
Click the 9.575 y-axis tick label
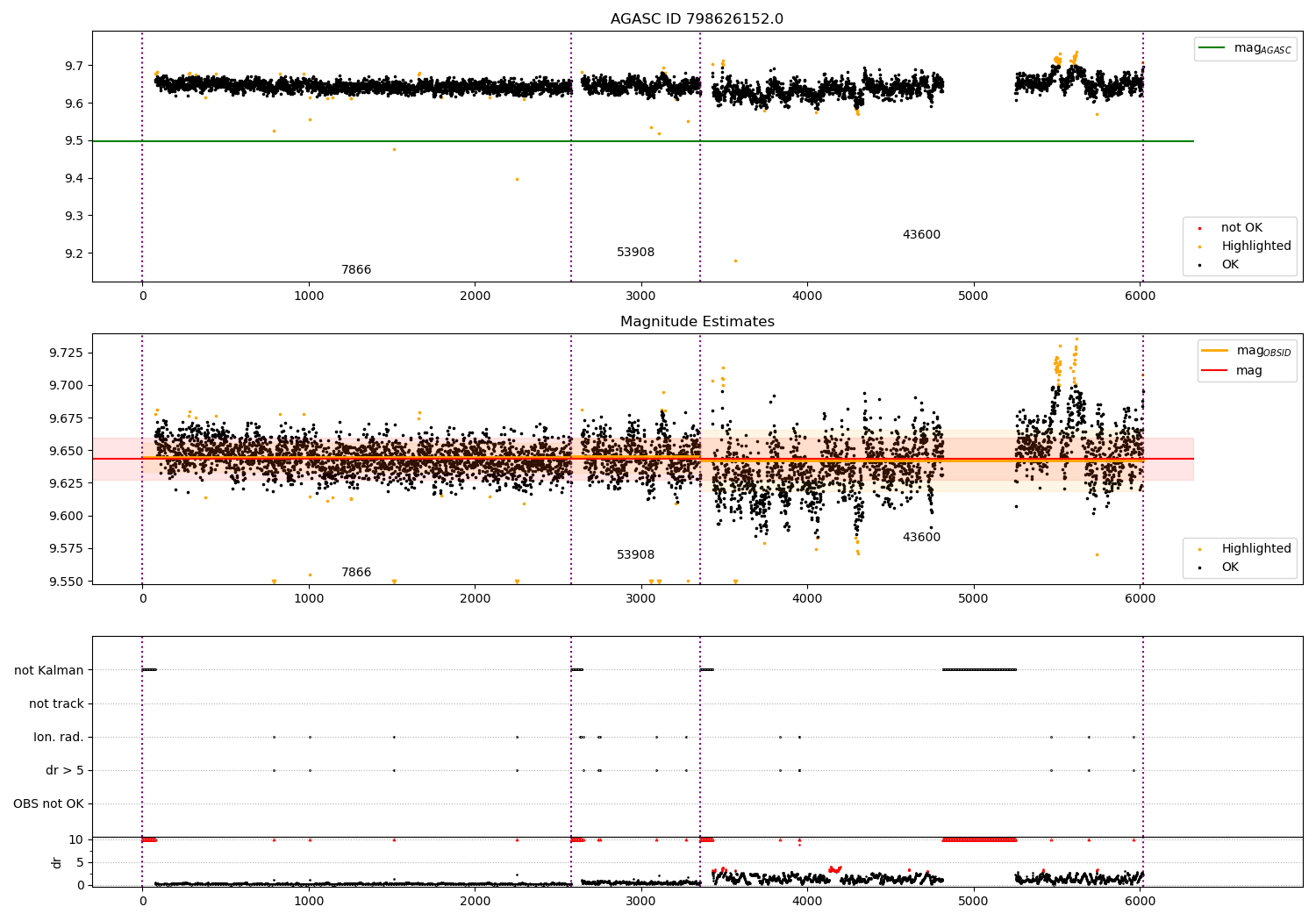tap(68, 549)
